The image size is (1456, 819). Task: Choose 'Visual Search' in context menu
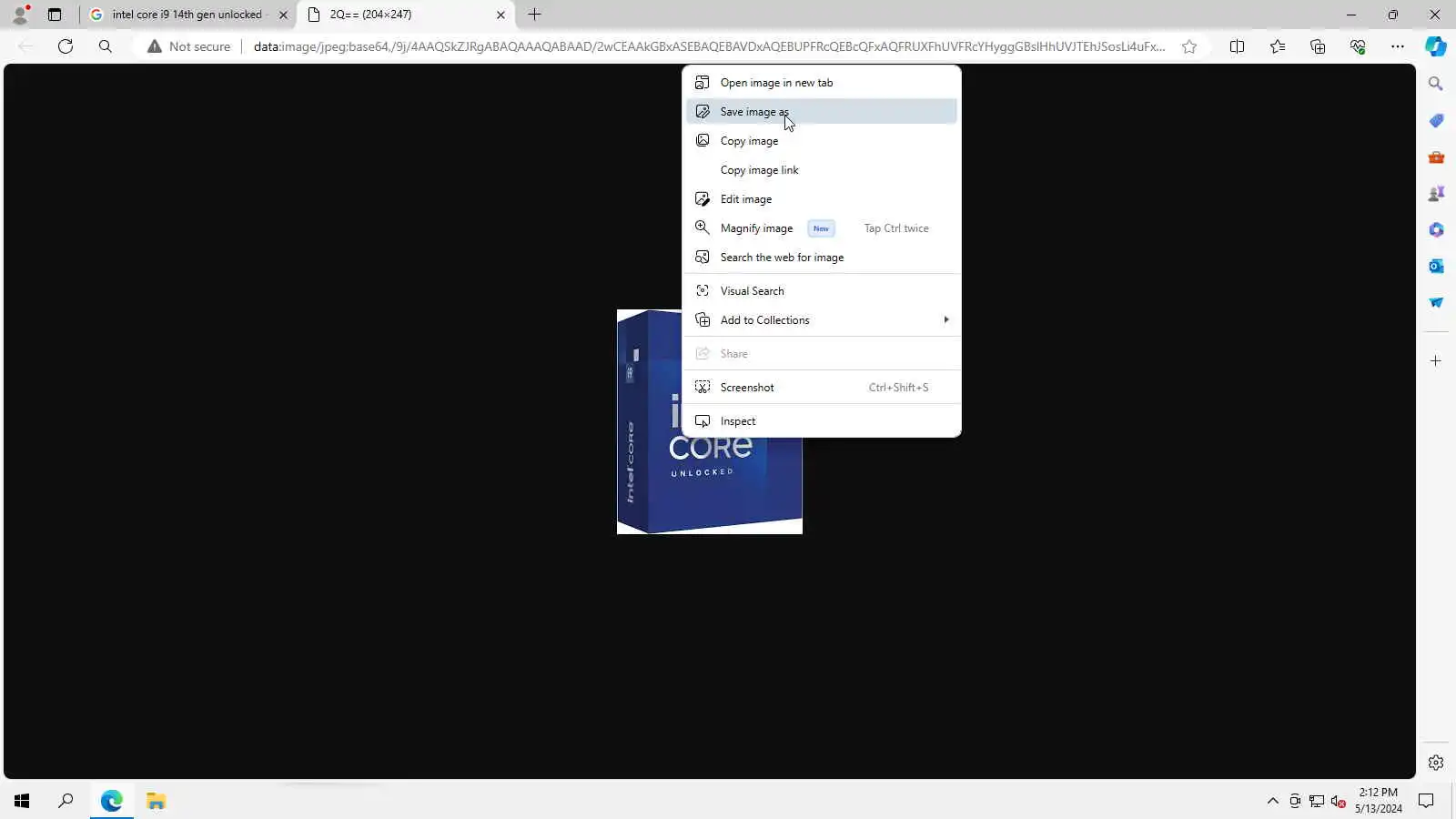(x=821, y=291)
